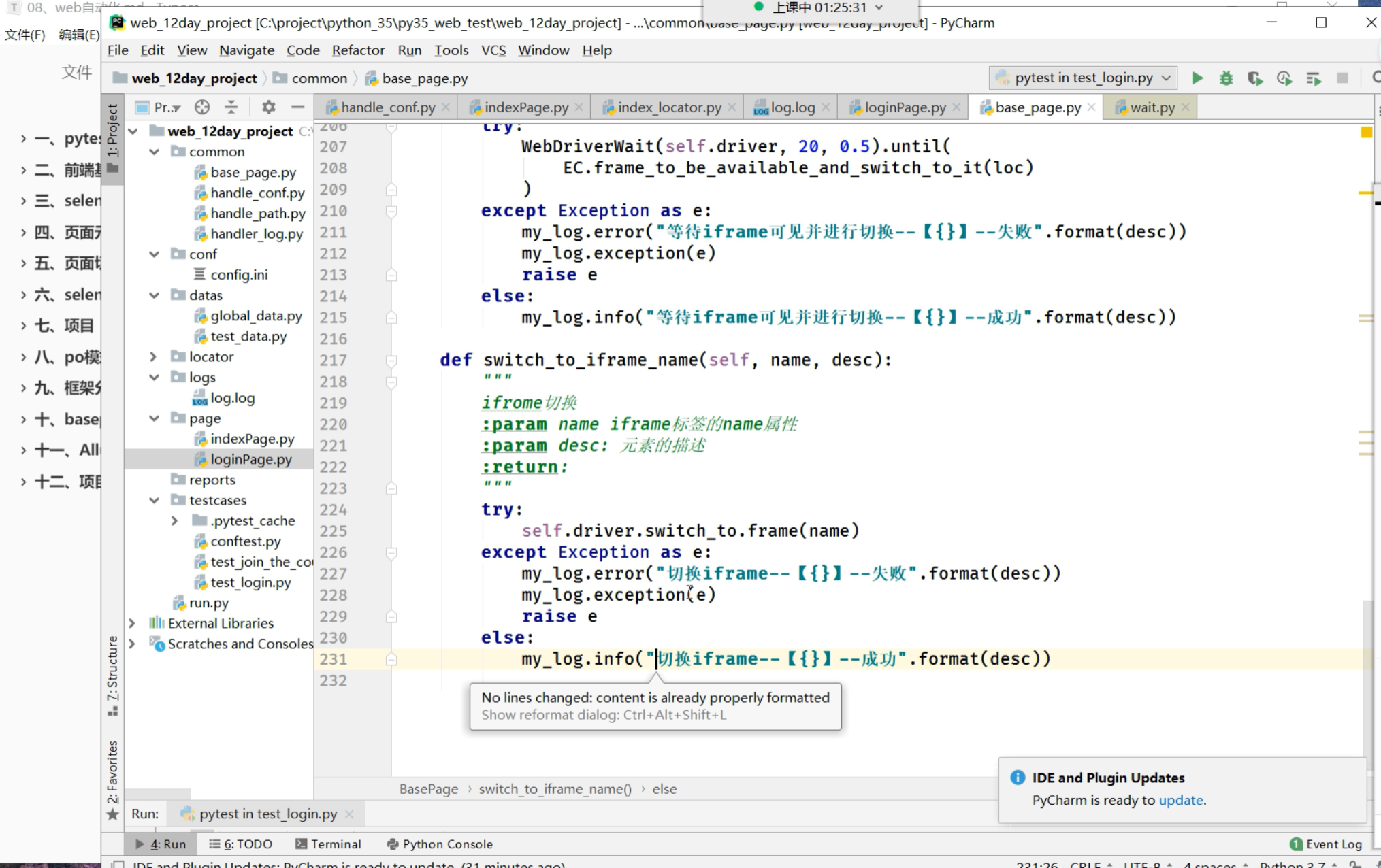This screenshot has height=868, width=1381.
Task: Click the update link in notification
Action: tap(1180, 800)
